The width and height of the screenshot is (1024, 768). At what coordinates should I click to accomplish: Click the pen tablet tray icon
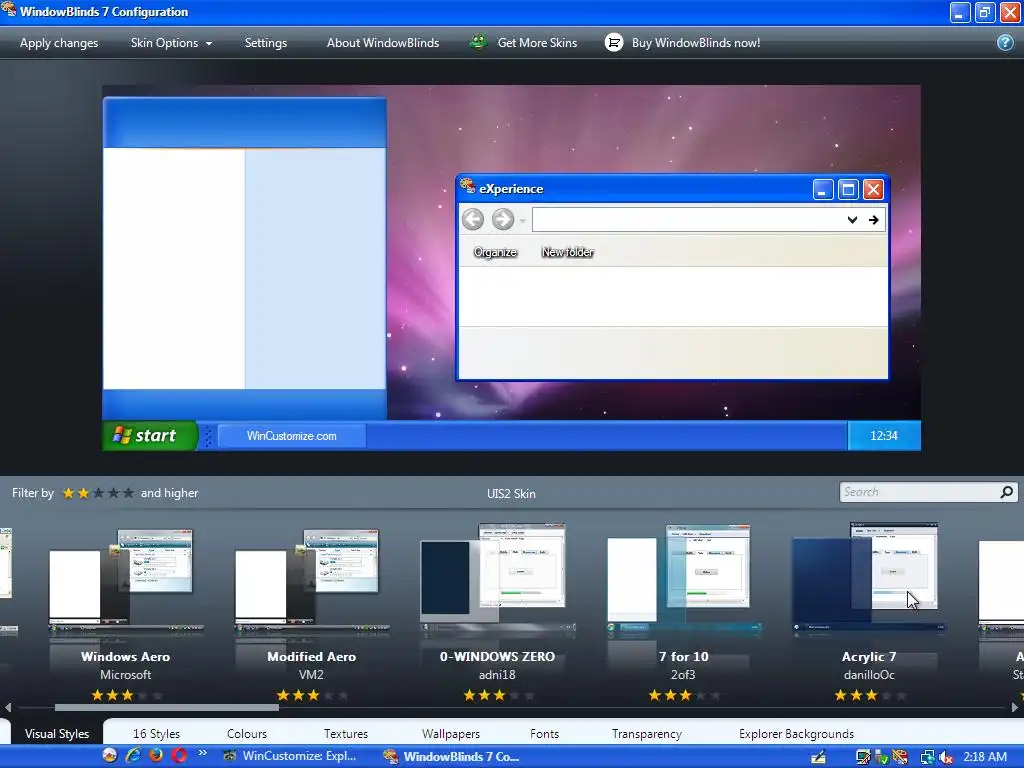[x=818, y=757]
